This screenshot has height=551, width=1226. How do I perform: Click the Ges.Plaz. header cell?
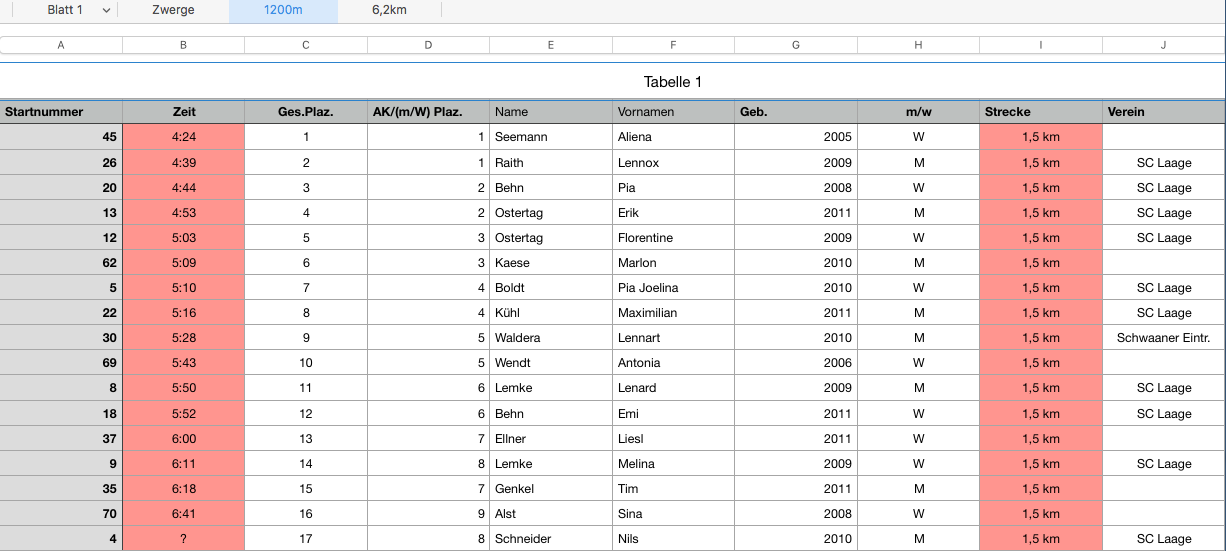point(306,112)
